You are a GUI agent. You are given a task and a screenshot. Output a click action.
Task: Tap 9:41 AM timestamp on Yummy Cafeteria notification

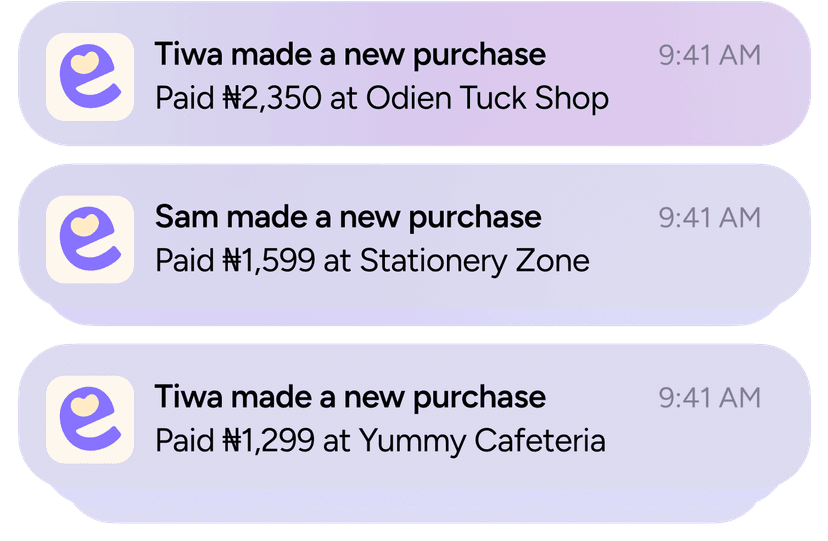coord(710,398)
